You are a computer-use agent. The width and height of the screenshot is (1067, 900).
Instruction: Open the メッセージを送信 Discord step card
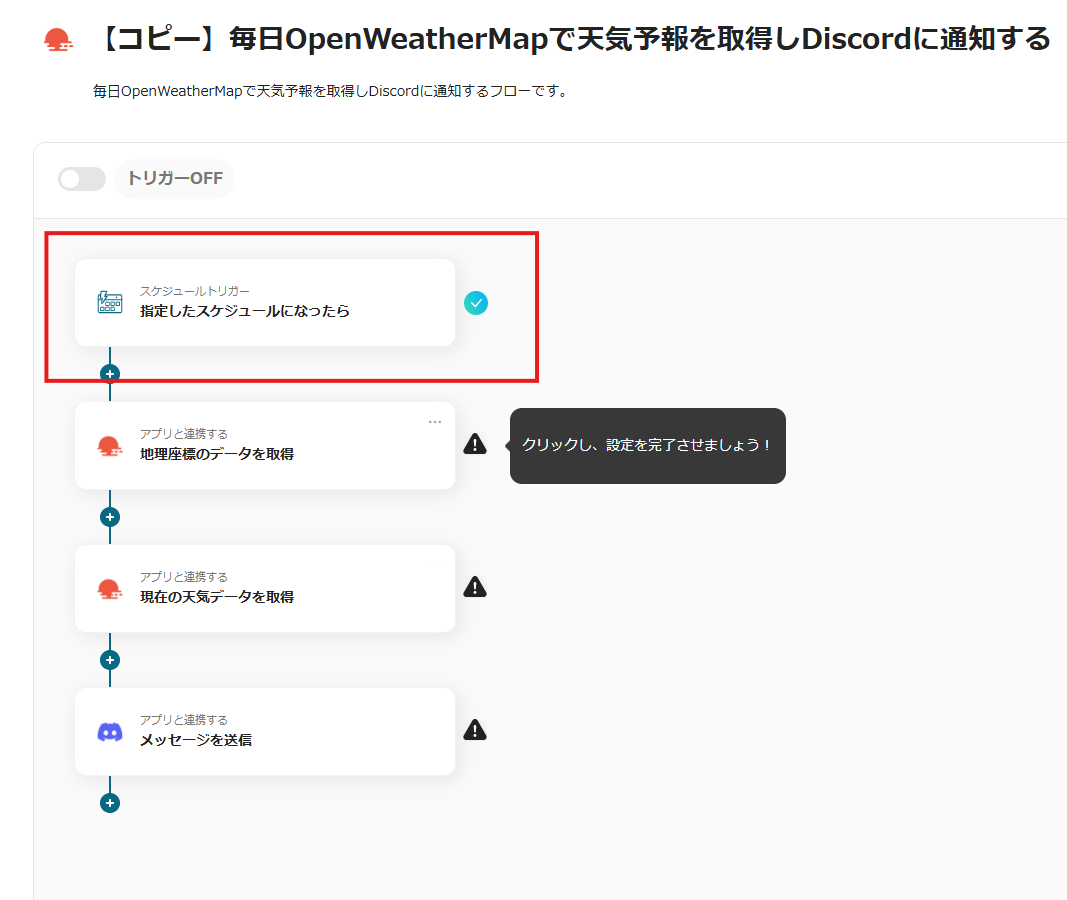[265, 731]
